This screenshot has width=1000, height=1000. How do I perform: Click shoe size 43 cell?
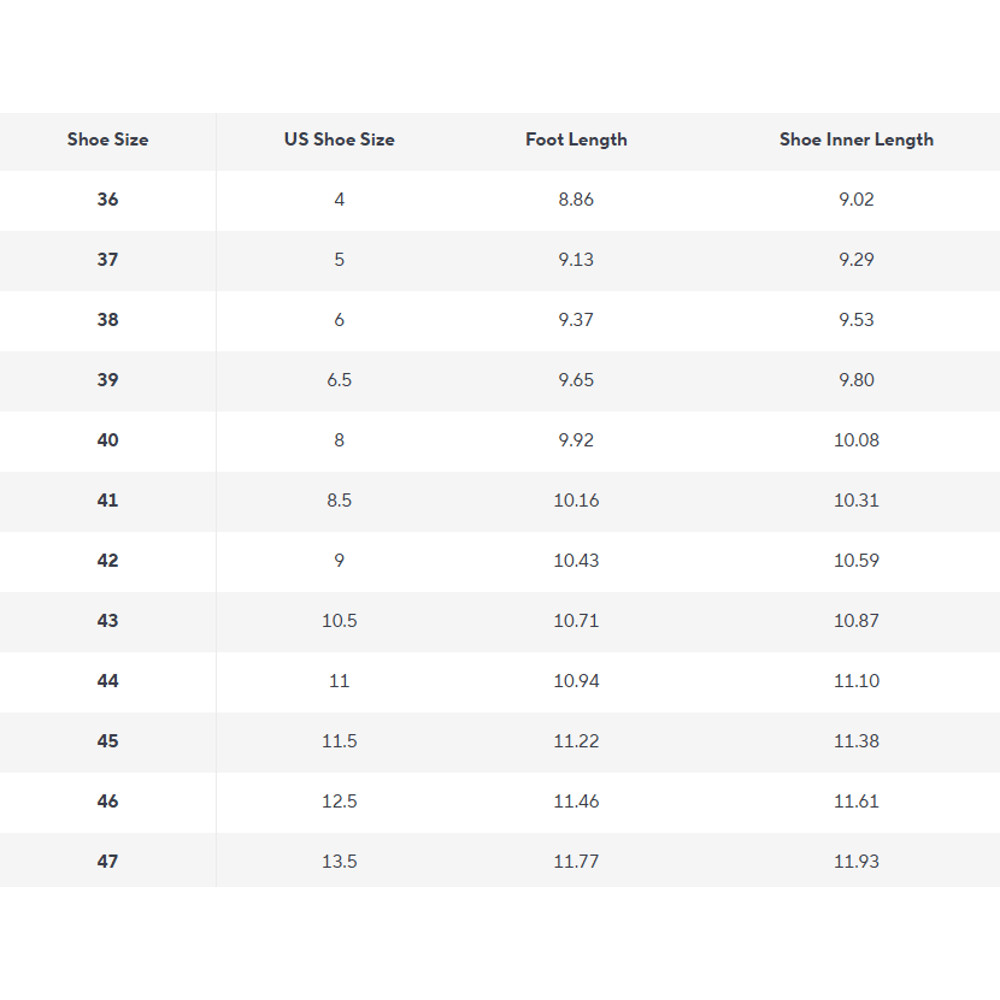pos(108,621)
